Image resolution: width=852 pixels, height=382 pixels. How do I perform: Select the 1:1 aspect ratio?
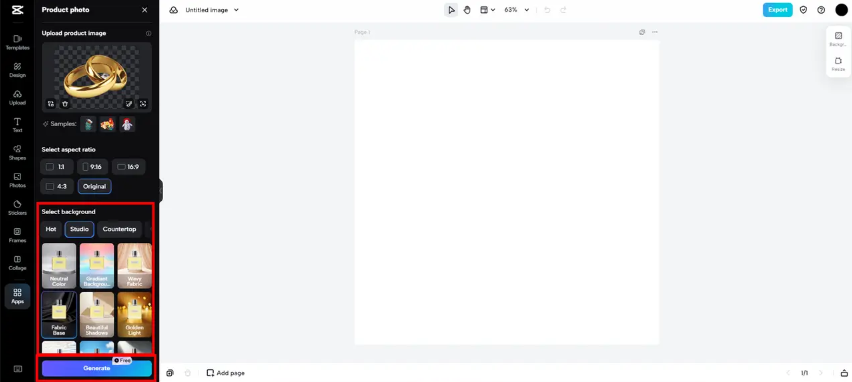pos(57,167)
